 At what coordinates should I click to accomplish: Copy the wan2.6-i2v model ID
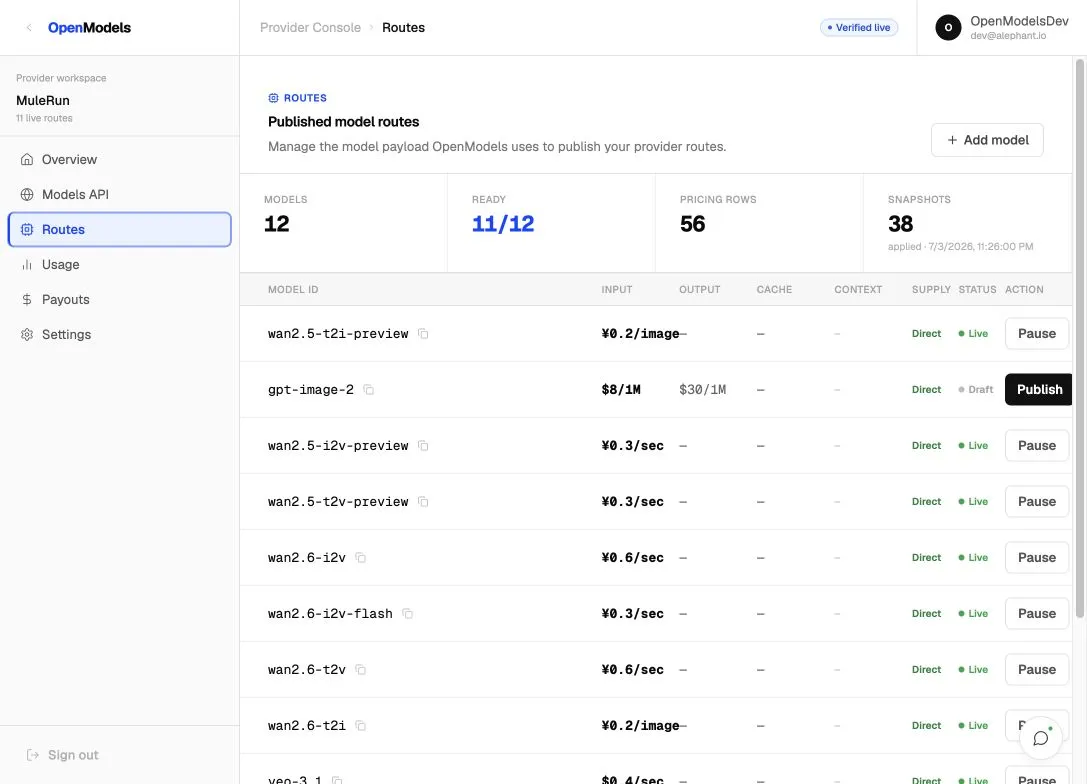pyautogui.click(x=360, y=557)
